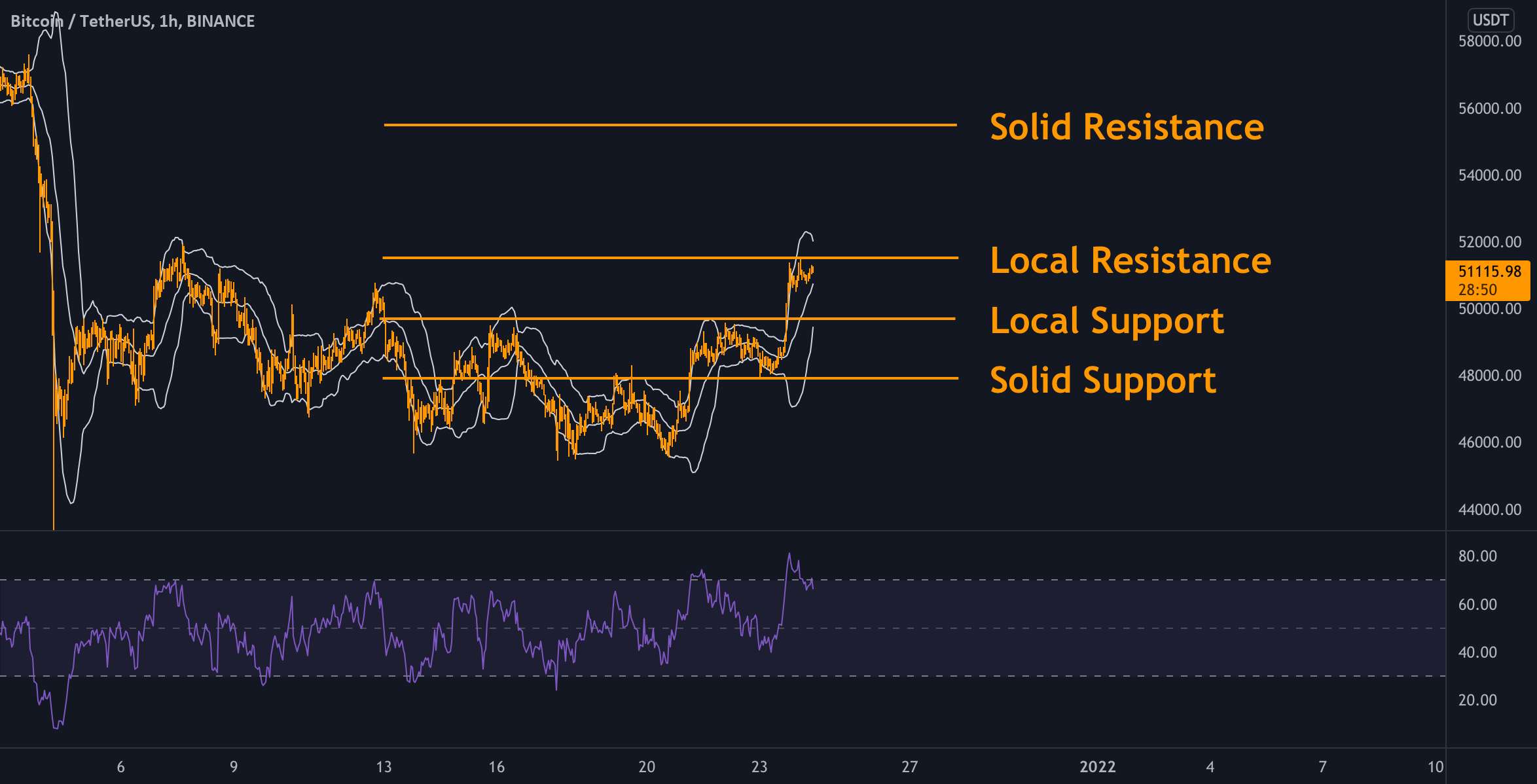Click the RSI 20.00 axis label
Image resolution: width=1537 pixels, height=784 pixels.
tap(1477, 700)
